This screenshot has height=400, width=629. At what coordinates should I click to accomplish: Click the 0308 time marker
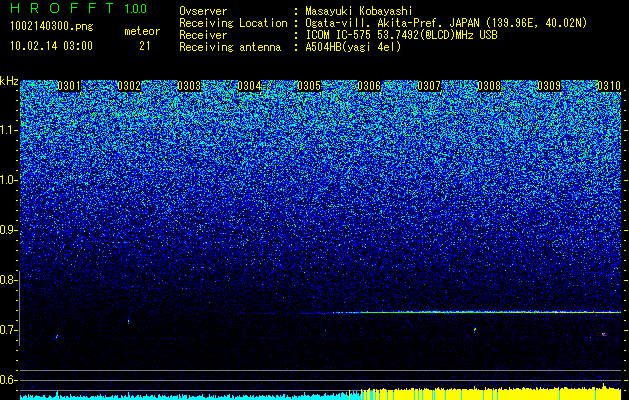[x=489, y=86]
